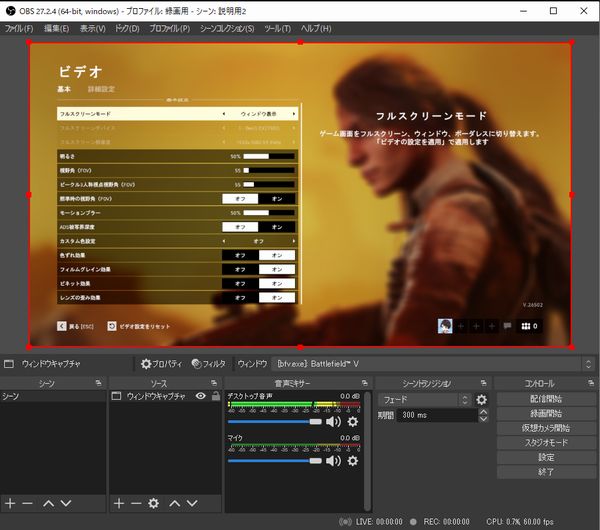Click the 明るさ brightness slider
The image size is (600, 530).
pyautogui.click(x=269, y=156)
